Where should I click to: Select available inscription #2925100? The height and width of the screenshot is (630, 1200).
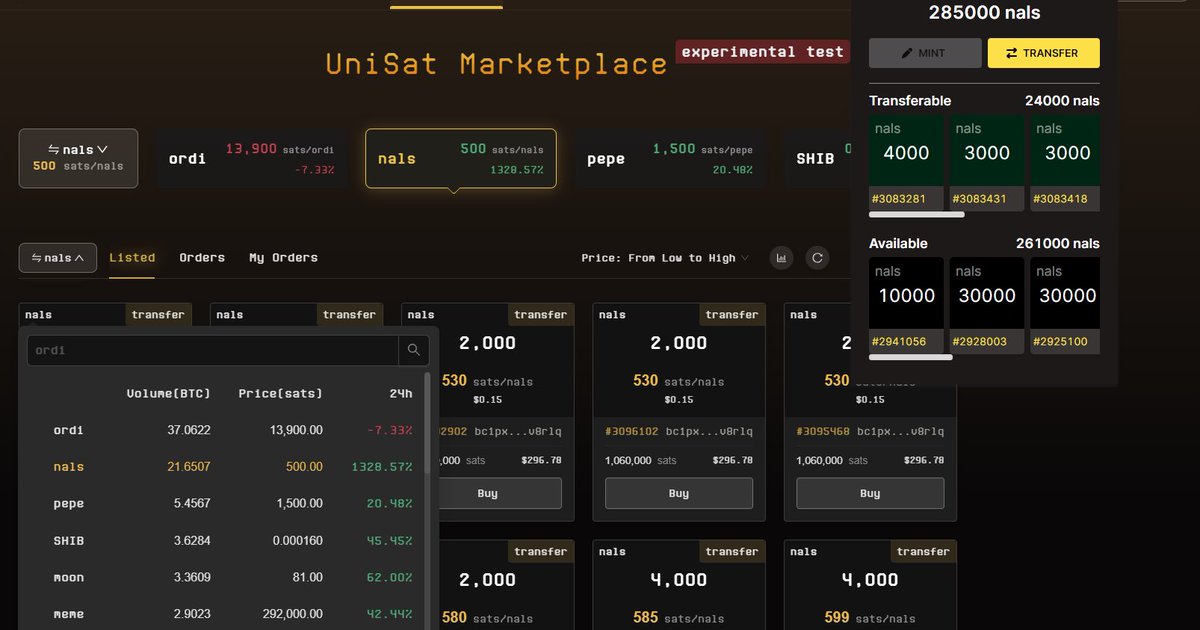[1066, 306]
